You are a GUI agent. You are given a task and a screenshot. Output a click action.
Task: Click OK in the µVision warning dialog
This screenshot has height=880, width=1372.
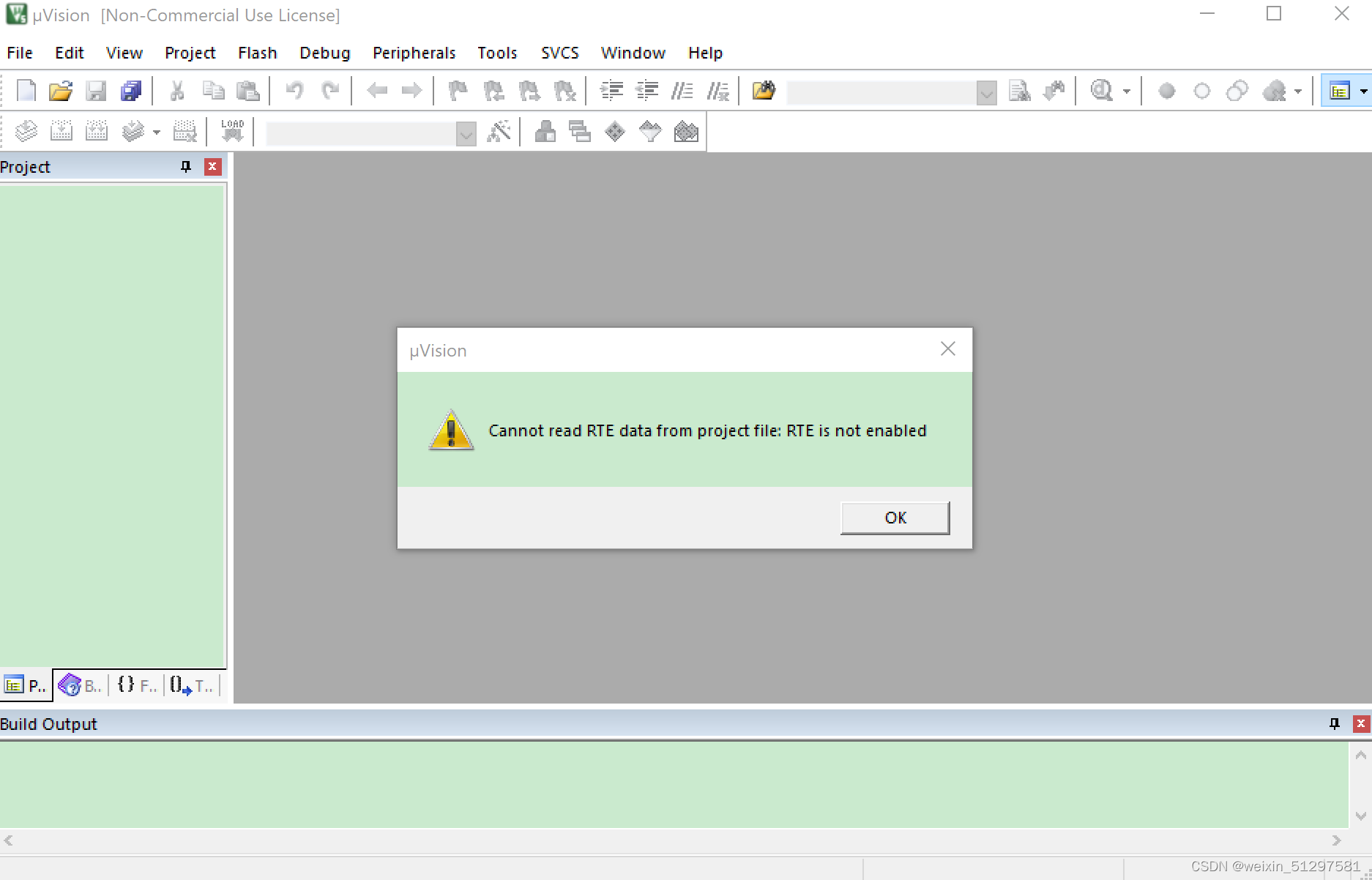coord(895,518)
